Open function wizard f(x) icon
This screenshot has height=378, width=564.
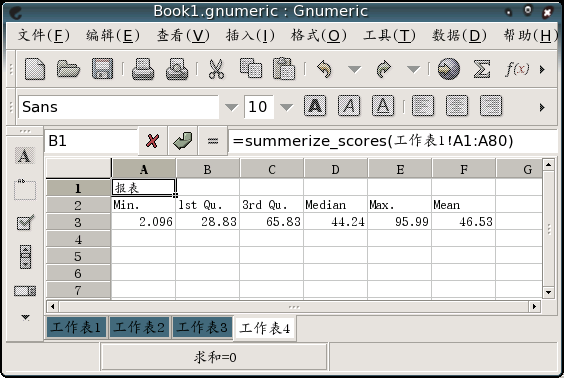pos(517,69)
